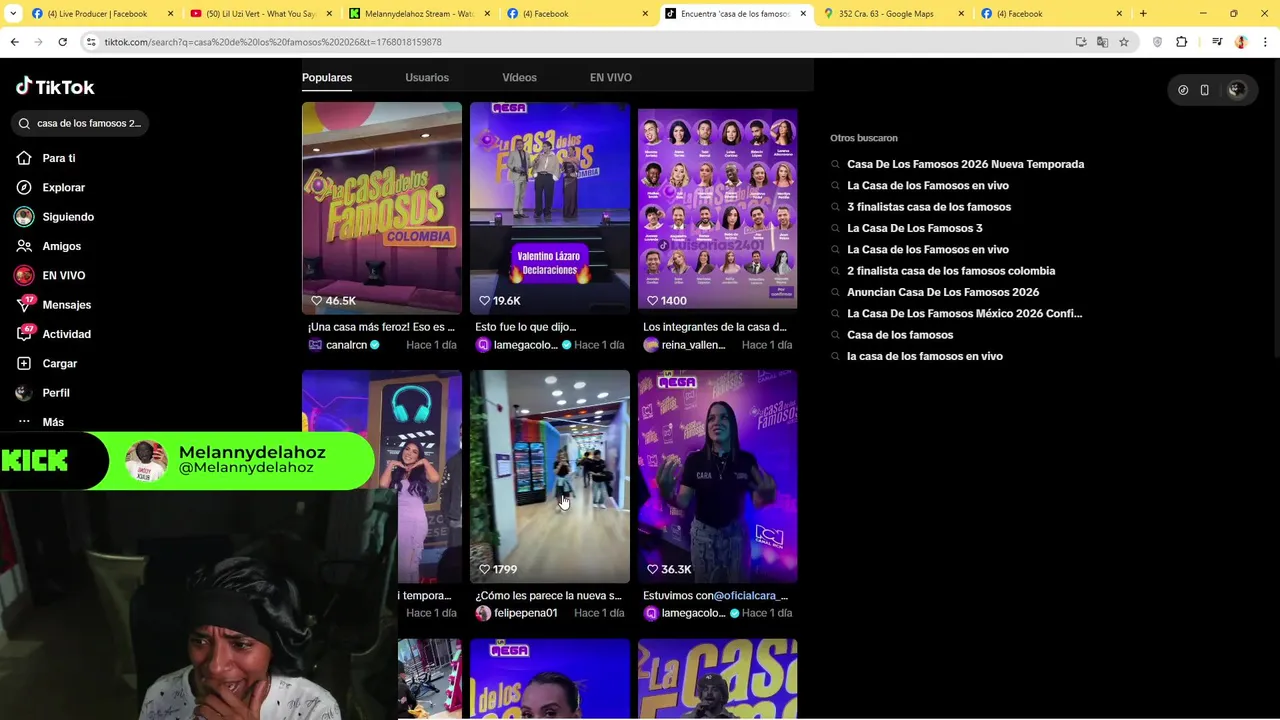Image resolution: width=1280 pixels, height=720 pixels.
Task: Open Explorar compass icon
Action: tap(24, 187)
